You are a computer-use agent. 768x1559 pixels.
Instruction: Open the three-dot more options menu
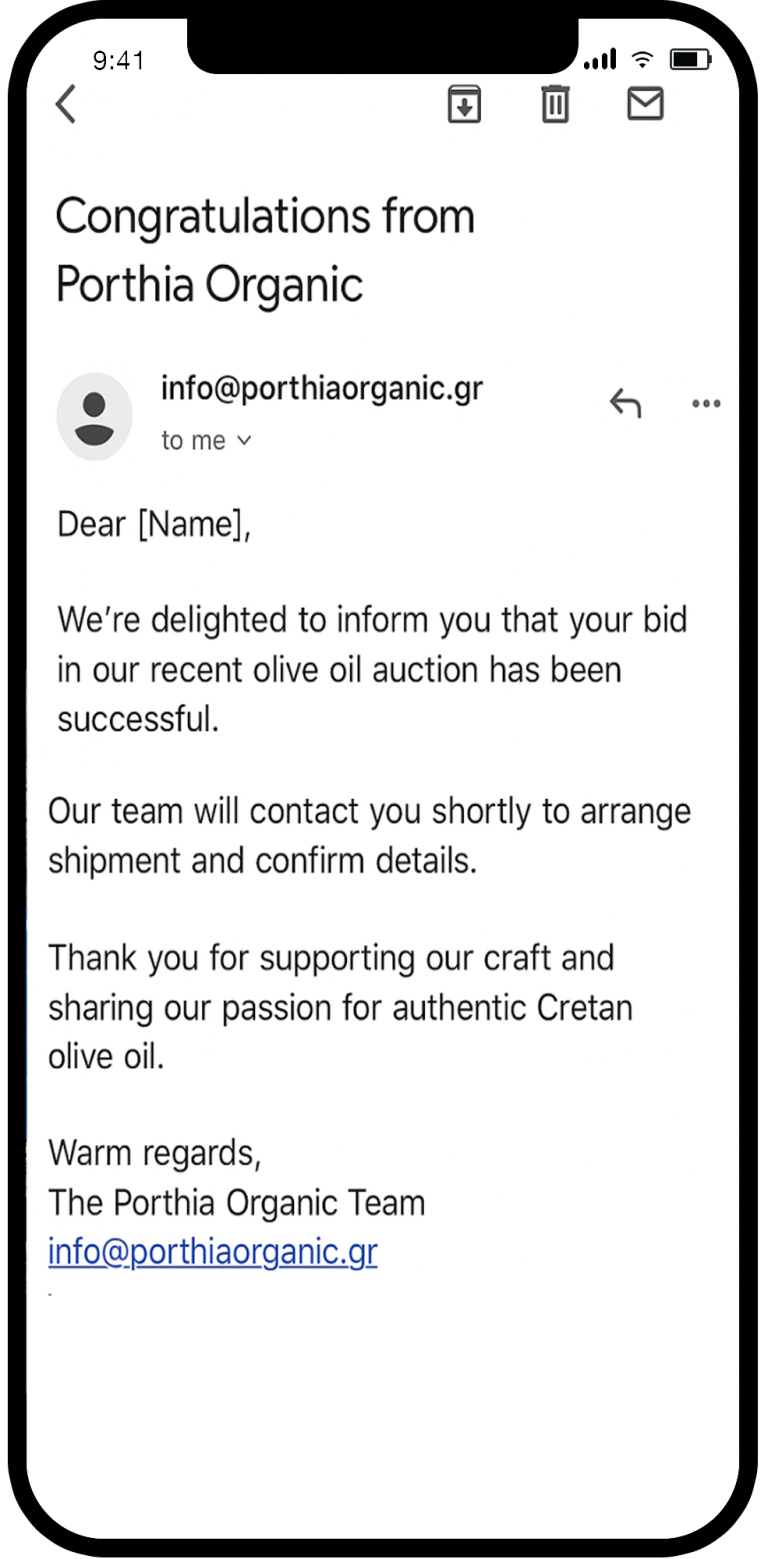[706, 404]
